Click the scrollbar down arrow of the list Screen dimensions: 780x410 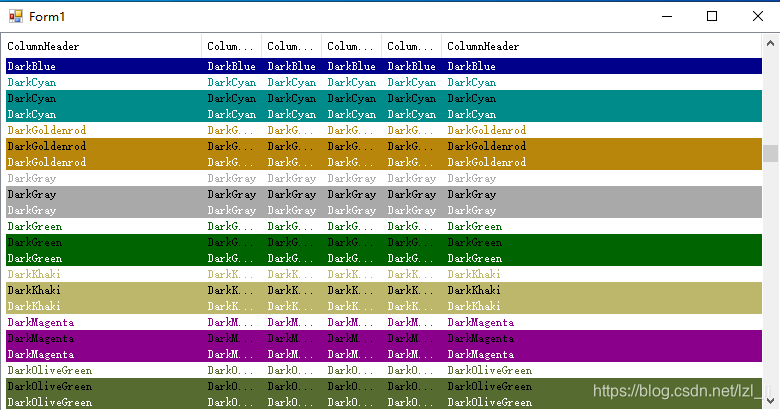pos(771,401)
